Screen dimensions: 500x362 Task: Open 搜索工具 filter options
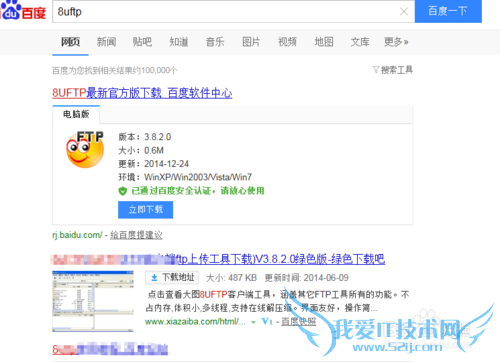pos(393,70)
